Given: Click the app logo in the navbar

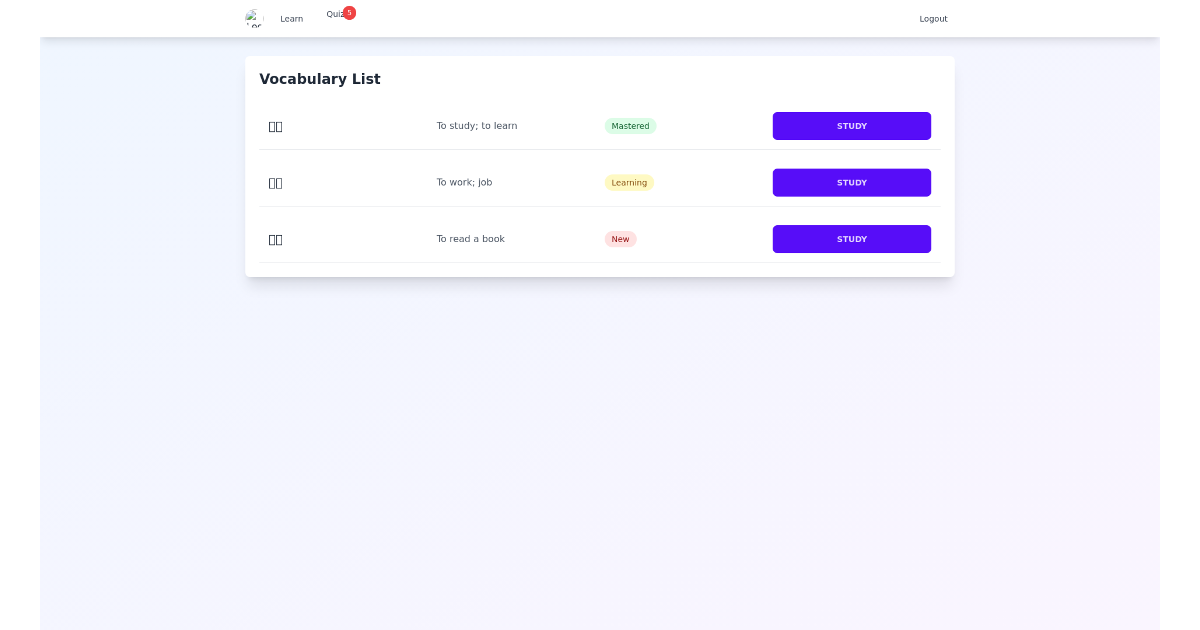Looking at the screenshot, I should [x=254, y=18].
